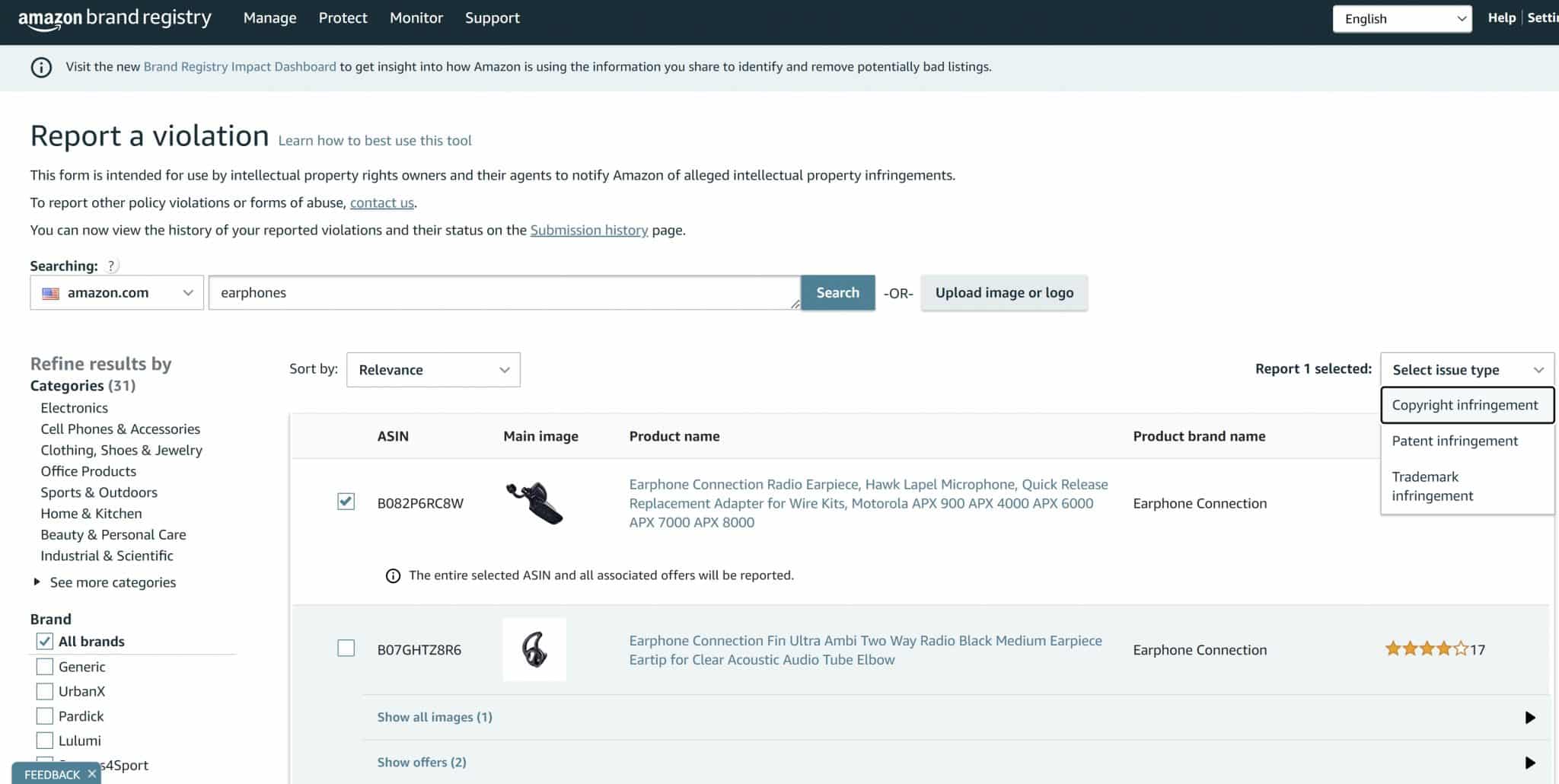Select the B07GHTZ8R6 row checkbox
Viewport: 1559px width, 784px height.
346,648
